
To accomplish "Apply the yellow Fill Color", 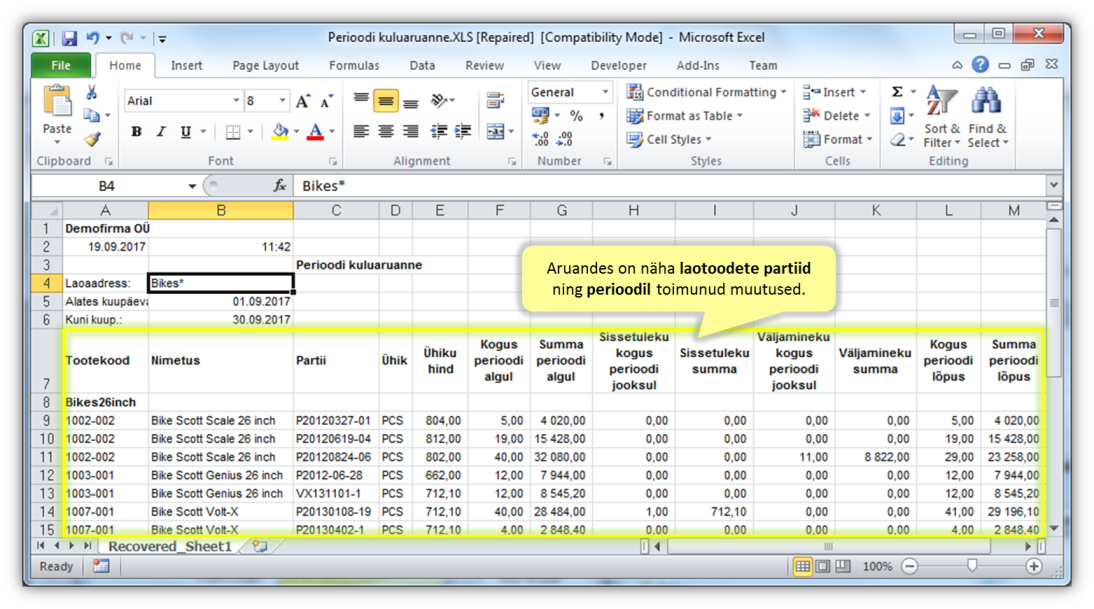I will 280,132.
